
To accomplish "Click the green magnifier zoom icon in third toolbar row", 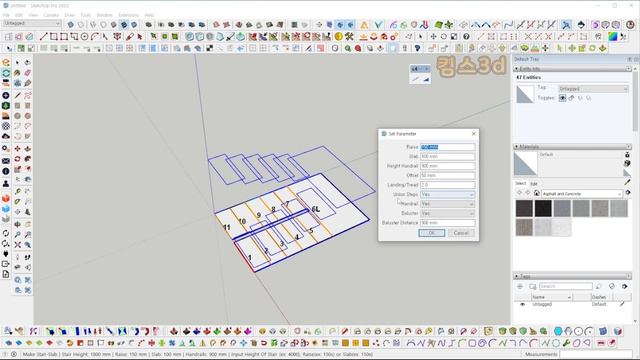I will (x=348, y=48).
